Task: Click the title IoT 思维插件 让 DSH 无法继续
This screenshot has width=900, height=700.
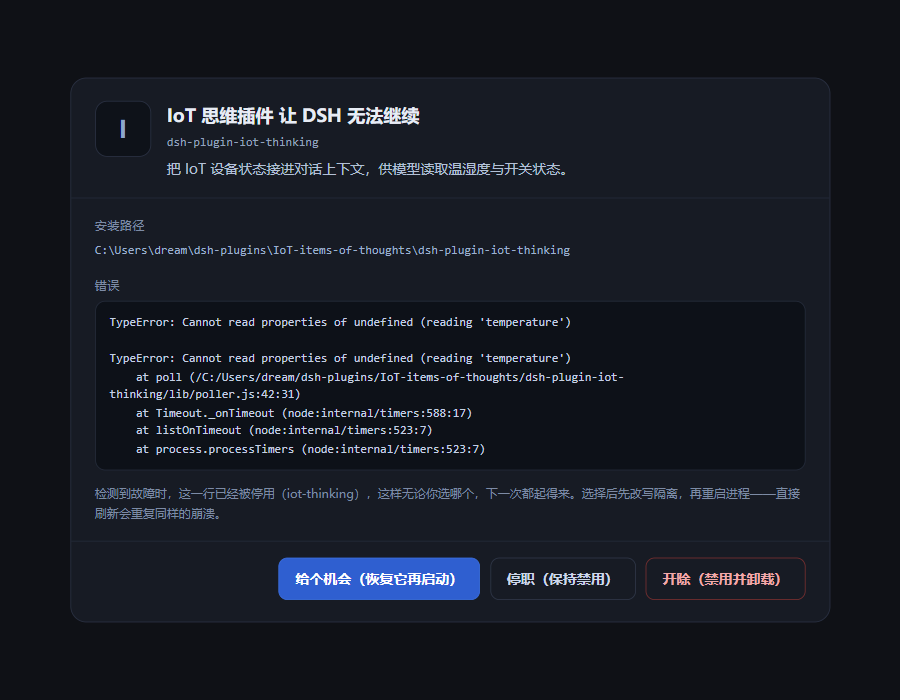Action: point(293,115)
